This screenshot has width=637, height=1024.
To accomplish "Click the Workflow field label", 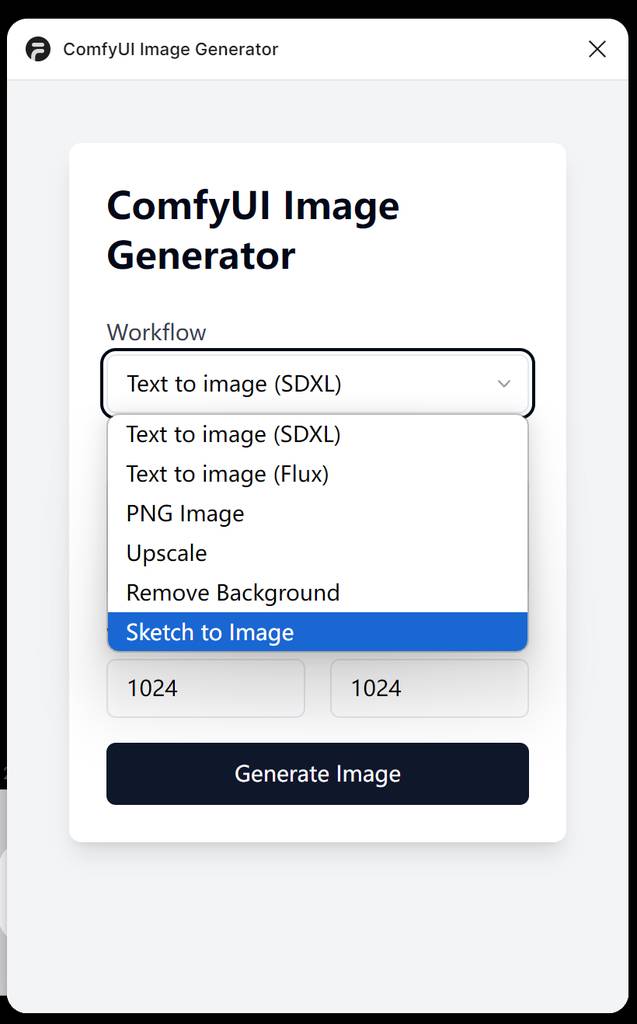I will [x=156, y=332].
